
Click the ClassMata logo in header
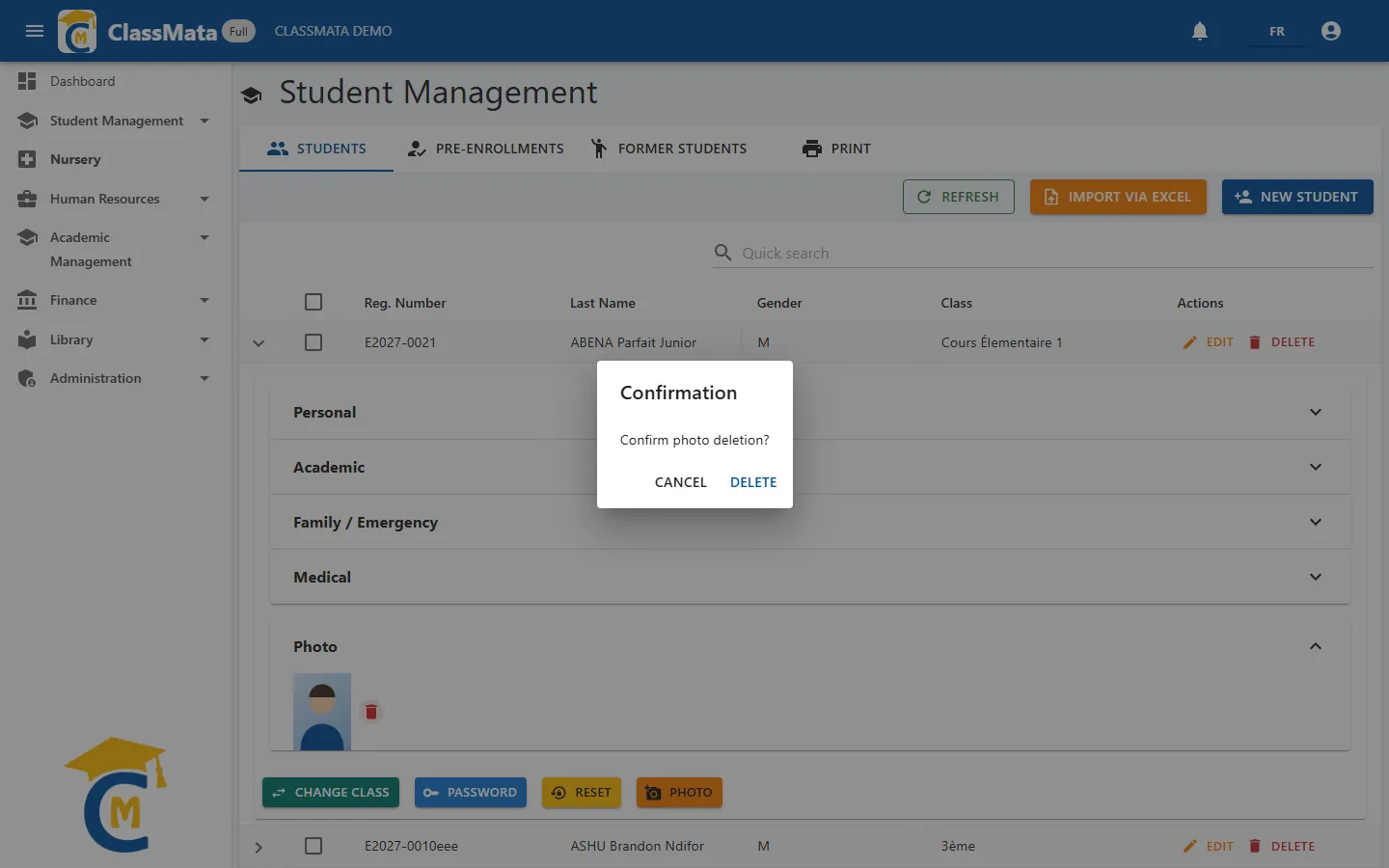pos(77,31)
